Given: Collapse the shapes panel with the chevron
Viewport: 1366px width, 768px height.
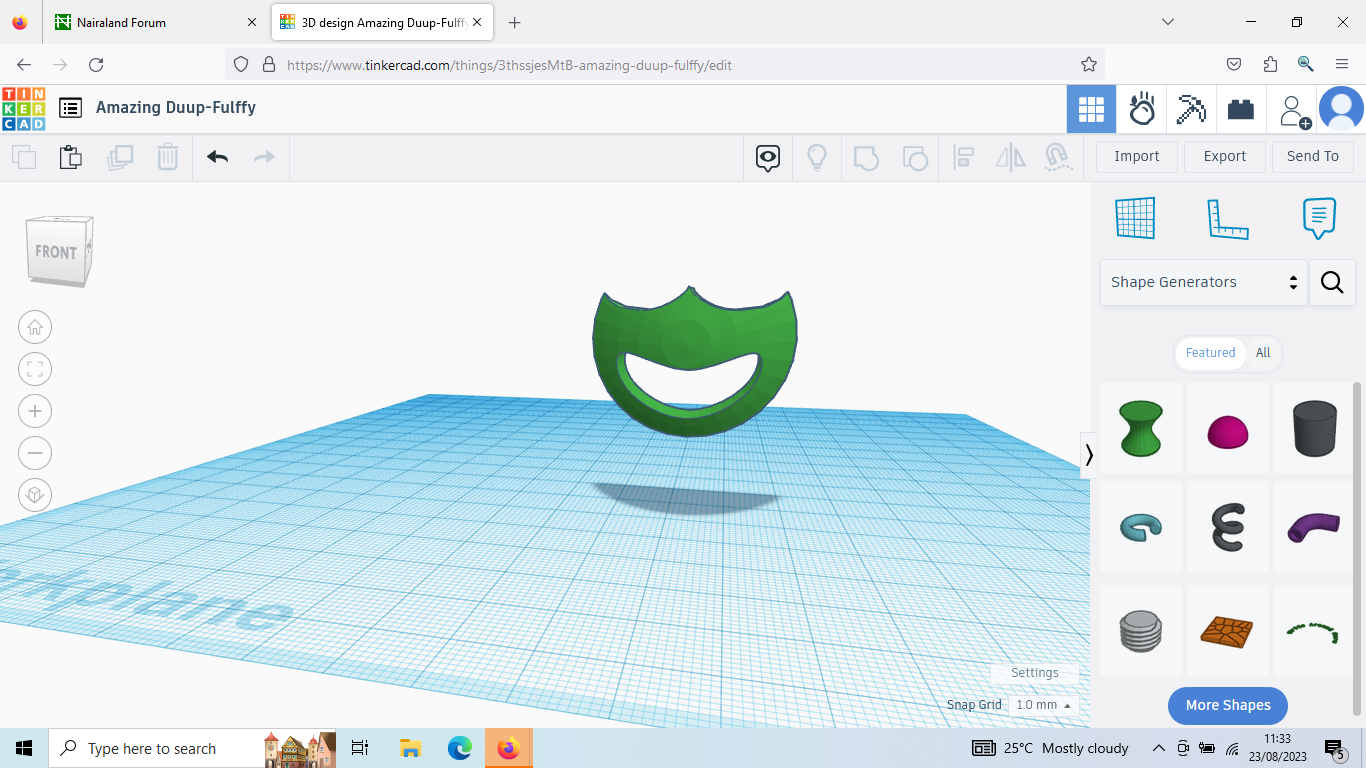Looking at the screenshot, I should coord(1089,454).
